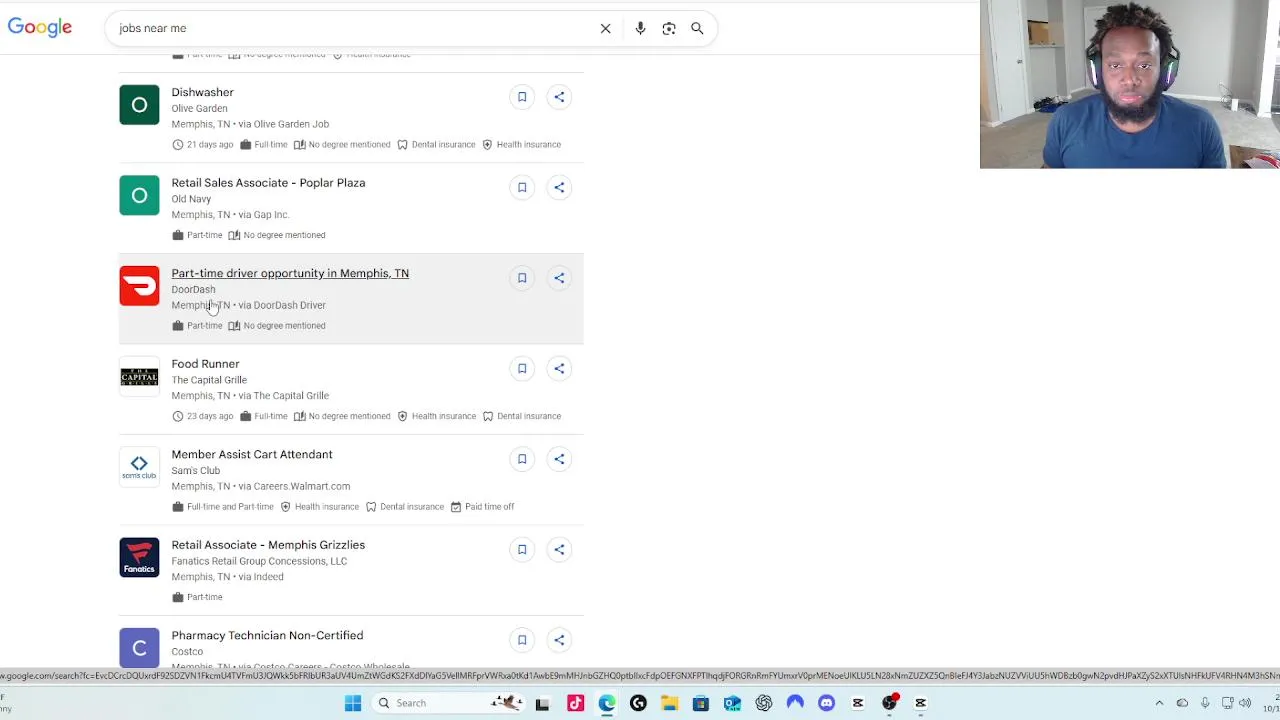Screen dimensions: 1280x720
Task: Open Outlook from the taskbar
Action: pyautogui.click(x=732, y=703)
